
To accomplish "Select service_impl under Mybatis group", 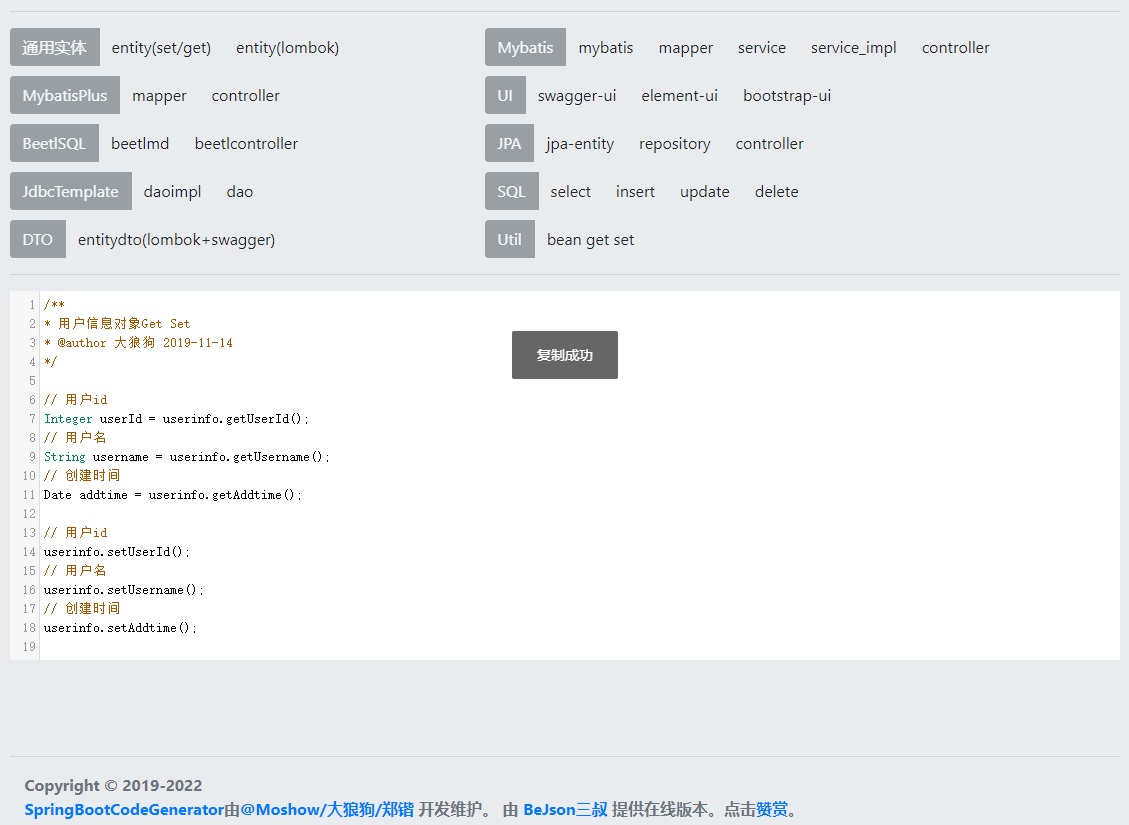I will [853, 47].
